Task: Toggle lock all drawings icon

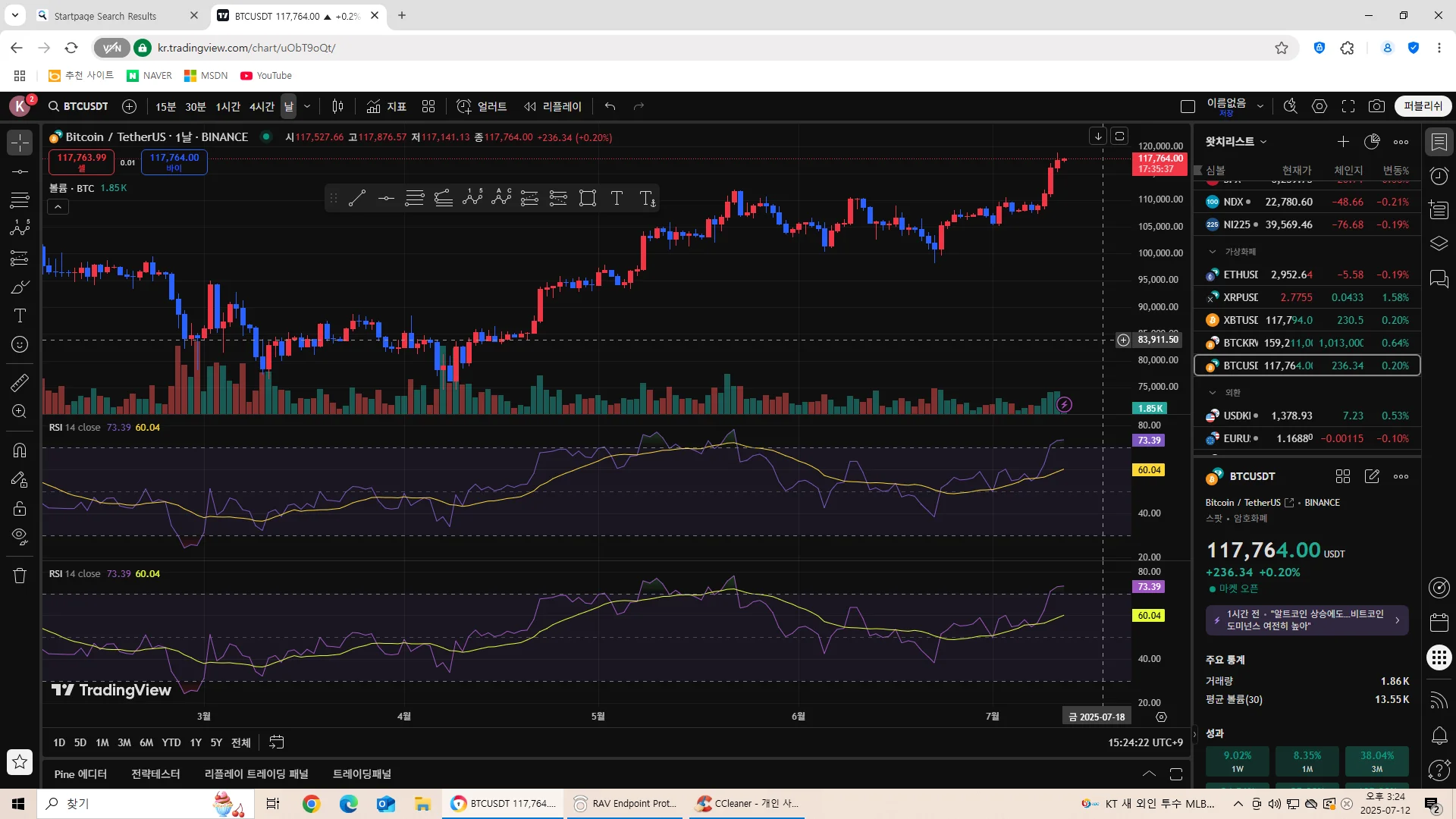Action: click(x=20, y=508)
